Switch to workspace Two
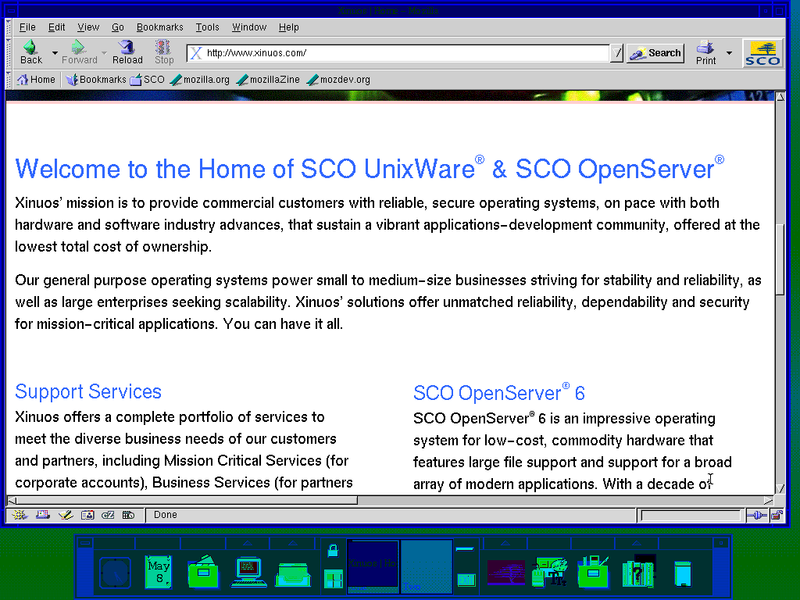The height and width of the screenshot is (600, 800). (x=427, y=566)
